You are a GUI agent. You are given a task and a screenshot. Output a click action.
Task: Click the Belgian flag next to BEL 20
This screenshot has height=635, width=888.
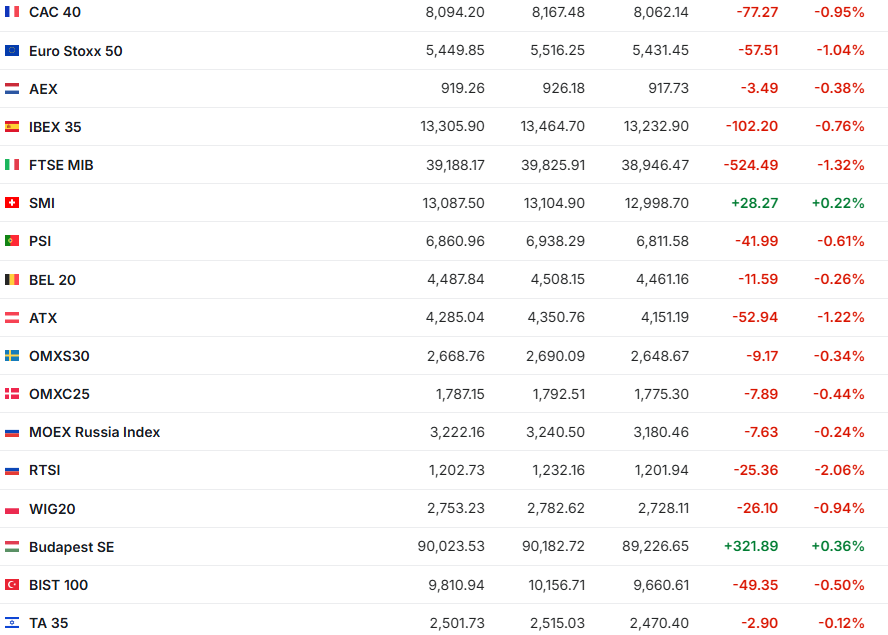(12, 280)
